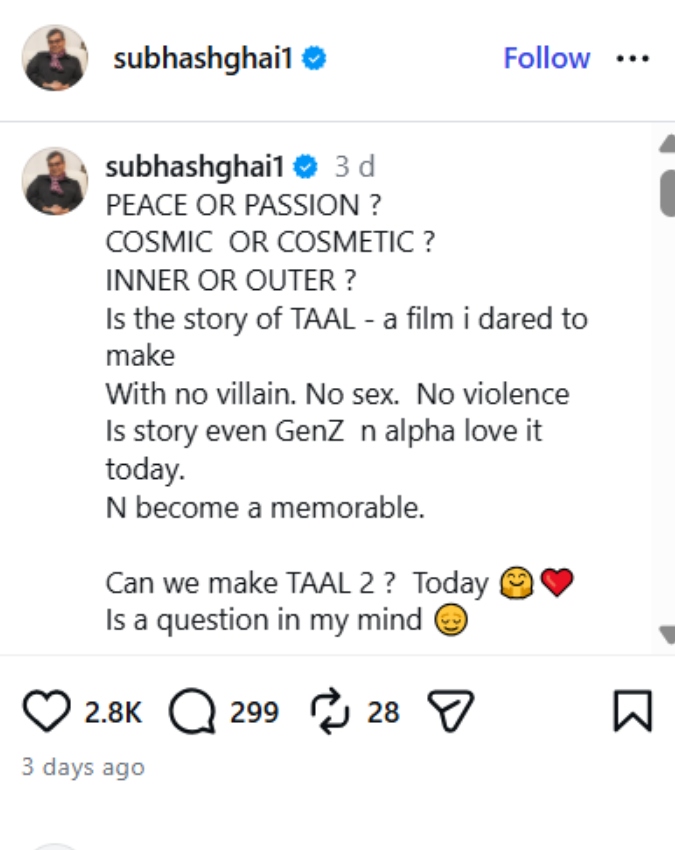
Task: Open subhashghai1 profile from header username
Action: coord(205,59)
